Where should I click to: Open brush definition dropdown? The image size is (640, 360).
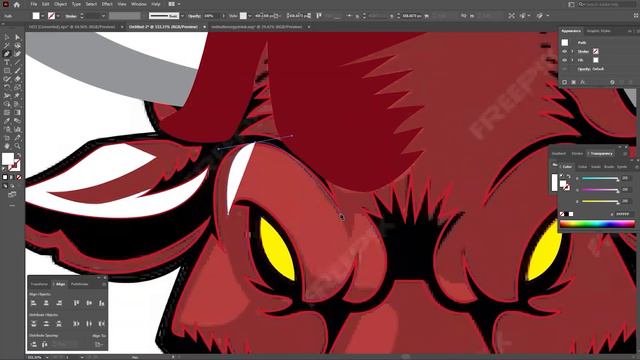[182, 16]
